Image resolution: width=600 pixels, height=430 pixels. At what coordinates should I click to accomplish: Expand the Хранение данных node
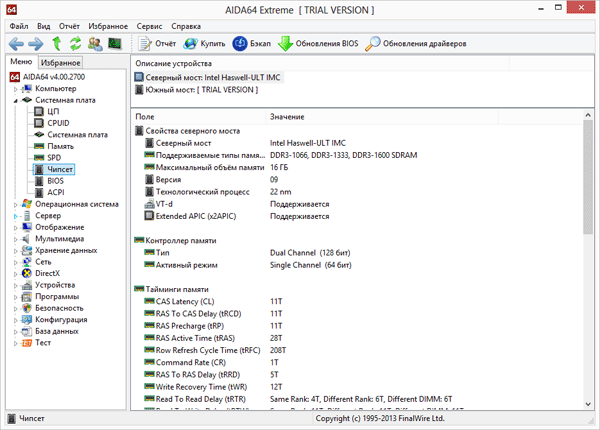pos(16,251)
